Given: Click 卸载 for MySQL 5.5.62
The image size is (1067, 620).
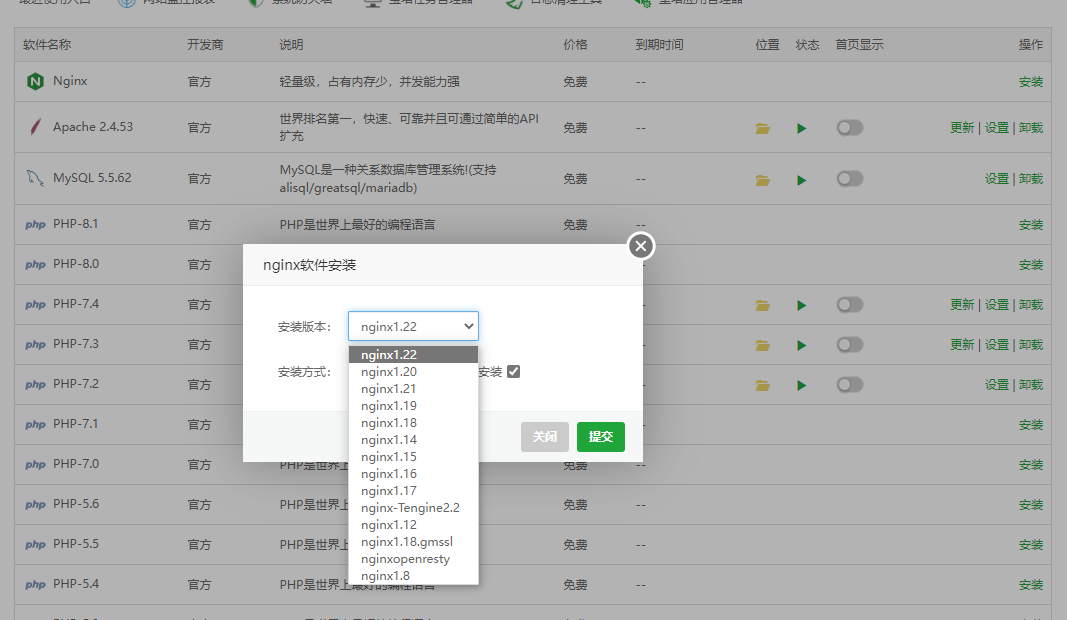Looking at the screenshot, I should [x=1030, y=179].
